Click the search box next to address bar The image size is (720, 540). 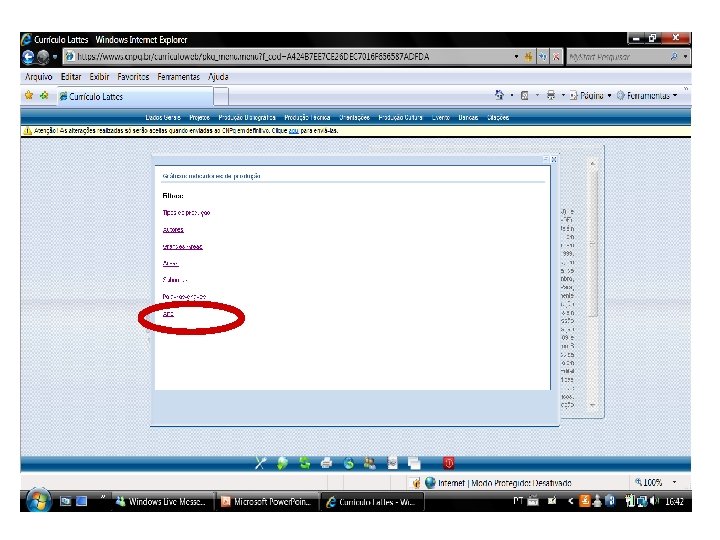pos(618,57)
